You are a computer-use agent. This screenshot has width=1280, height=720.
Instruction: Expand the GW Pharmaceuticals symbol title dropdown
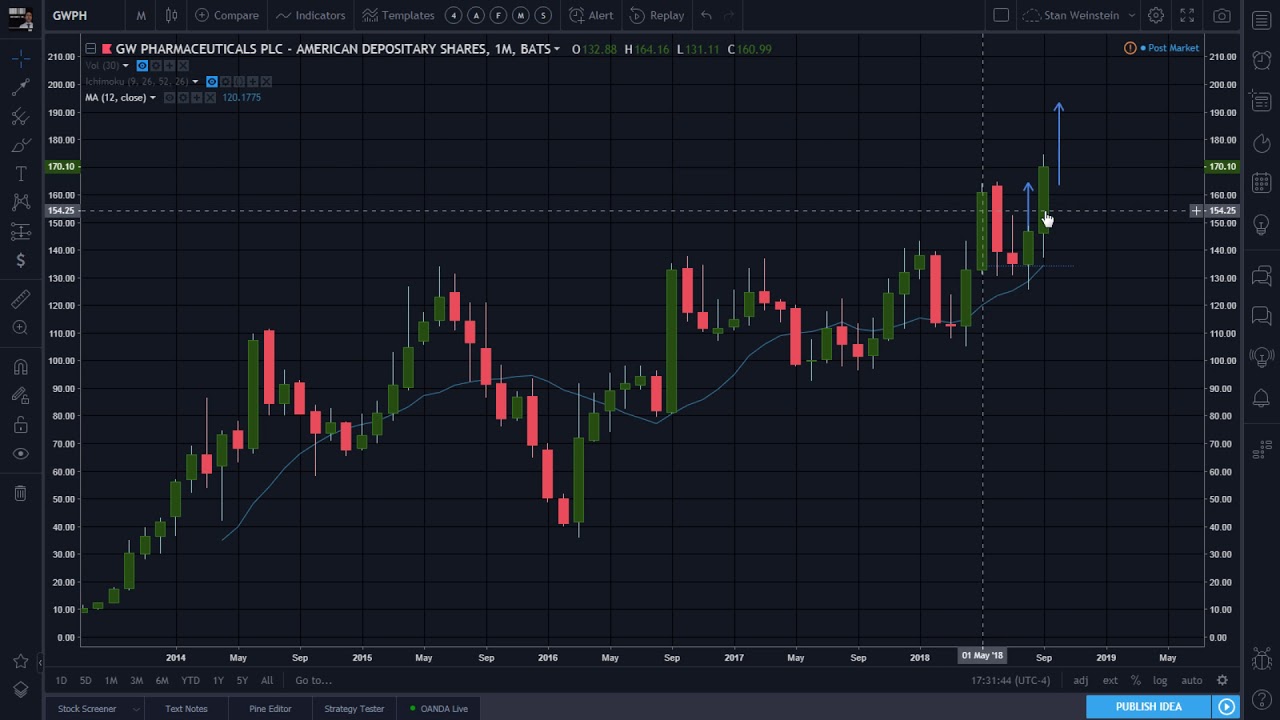(557, 49)
